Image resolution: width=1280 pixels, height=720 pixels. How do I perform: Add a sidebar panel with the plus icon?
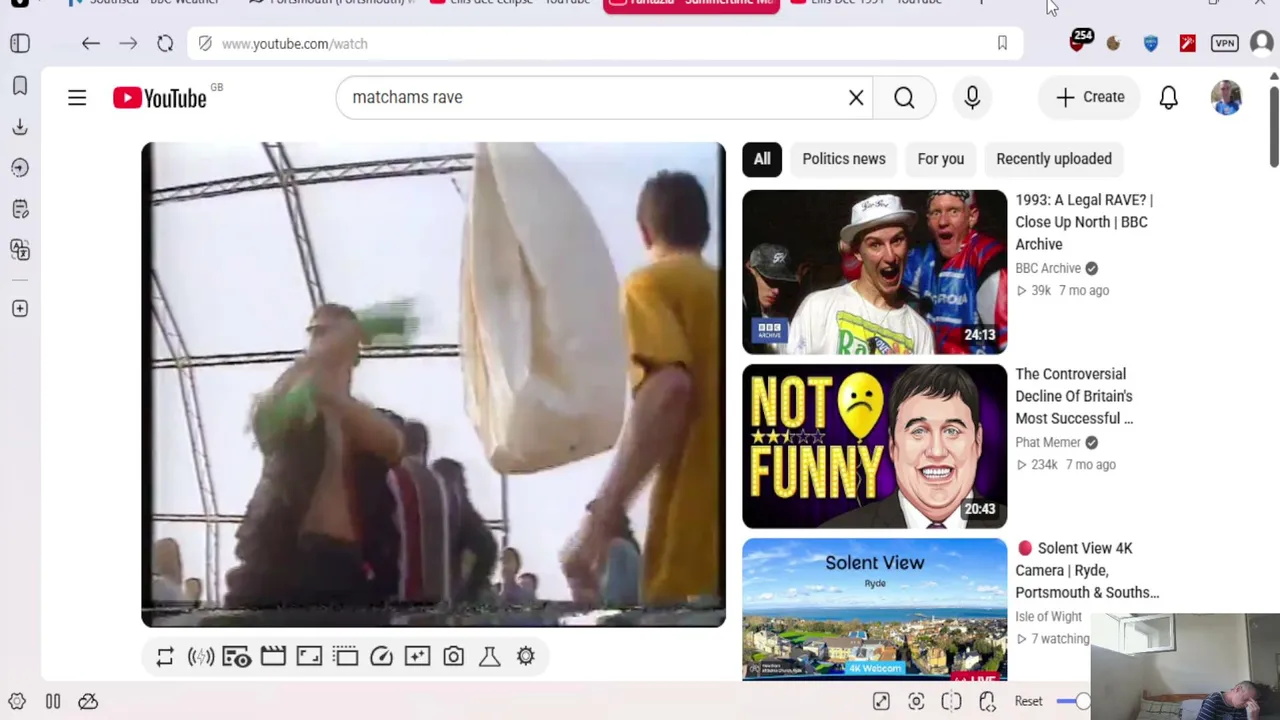(20, 309)
